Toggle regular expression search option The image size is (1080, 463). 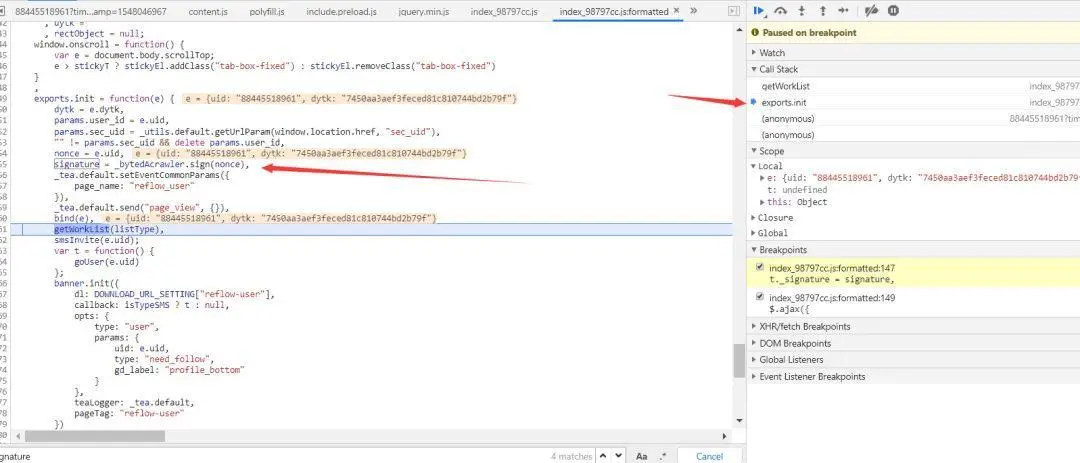pos(663,456)
